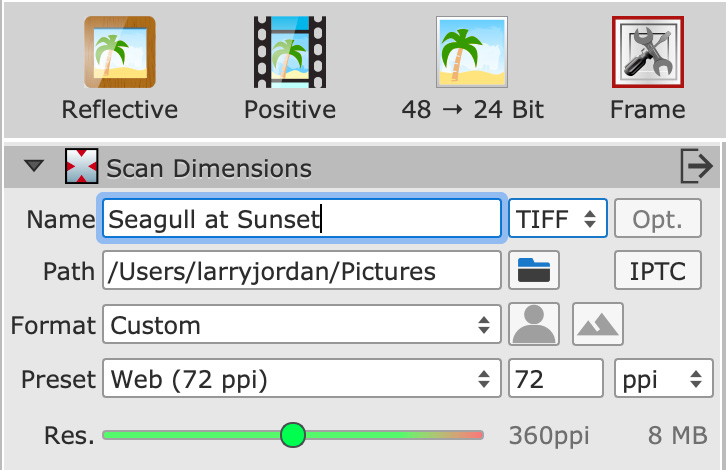Open the 48 → 24 Bit depth icon

coord(472,52)
